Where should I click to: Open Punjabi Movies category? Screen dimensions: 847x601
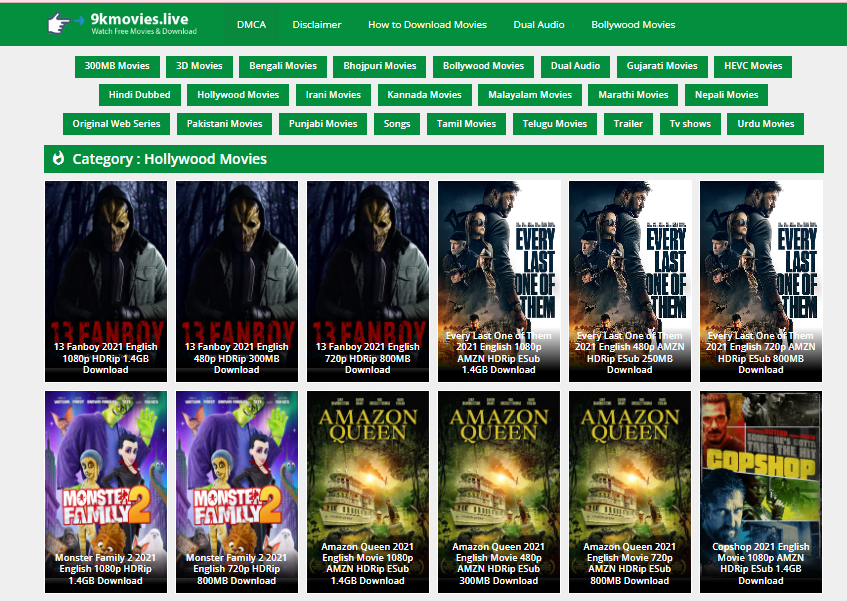point(323,124)
